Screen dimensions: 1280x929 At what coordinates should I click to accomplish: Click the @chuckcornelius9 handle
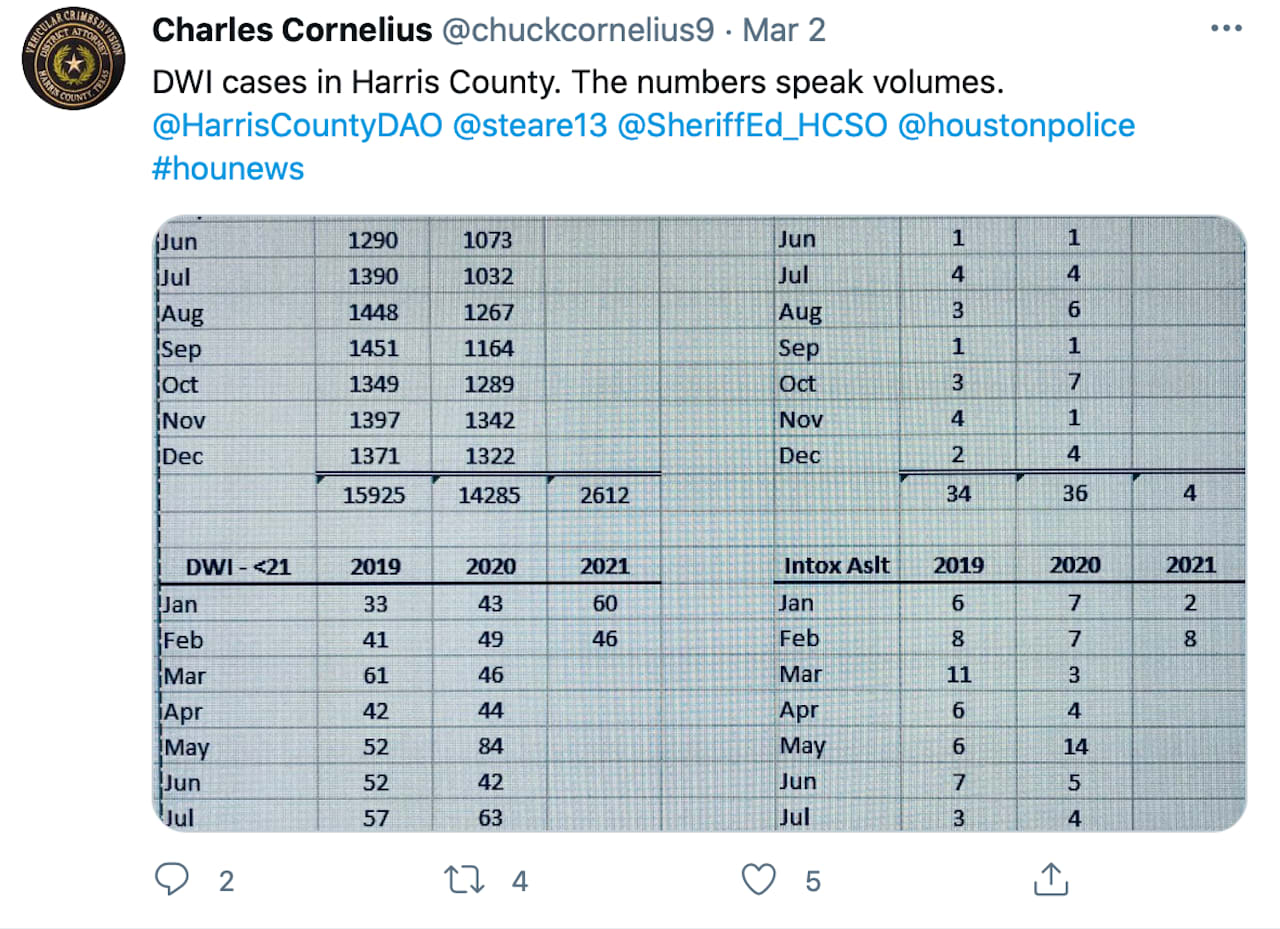pyautogui.click(x=577, y=30)
